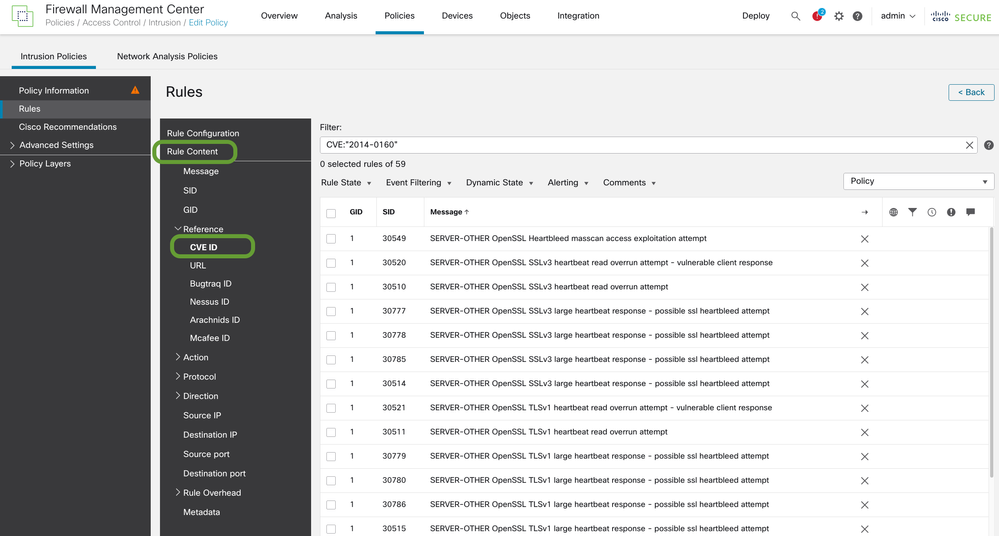The image size is (999, 536).
Task: Expand Advanced Settings in the sidebar
Action: 12,145
